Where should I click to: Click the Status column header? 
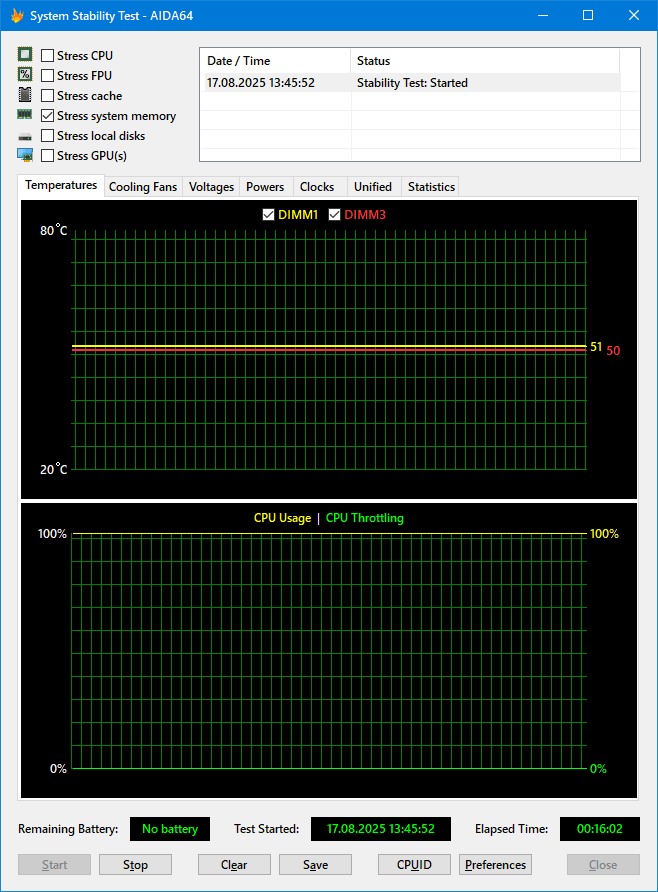485,61
